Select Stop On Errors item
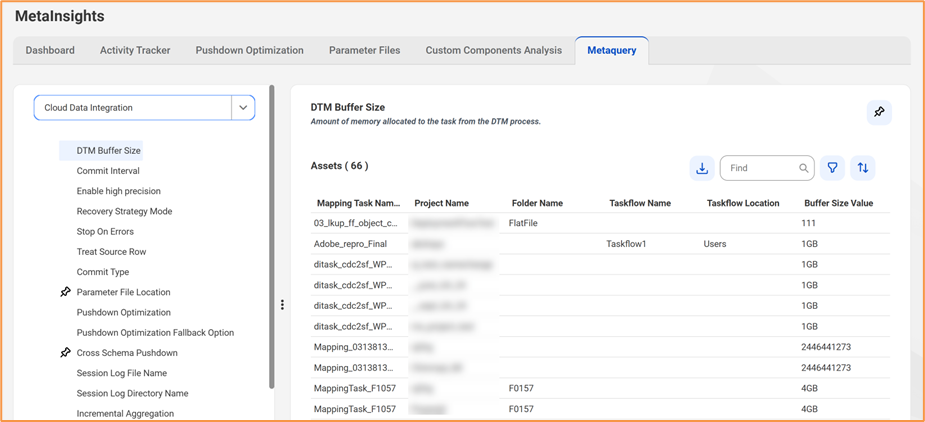Image resolution: width=925 pixels, height=422 pixels. (105, 231)
